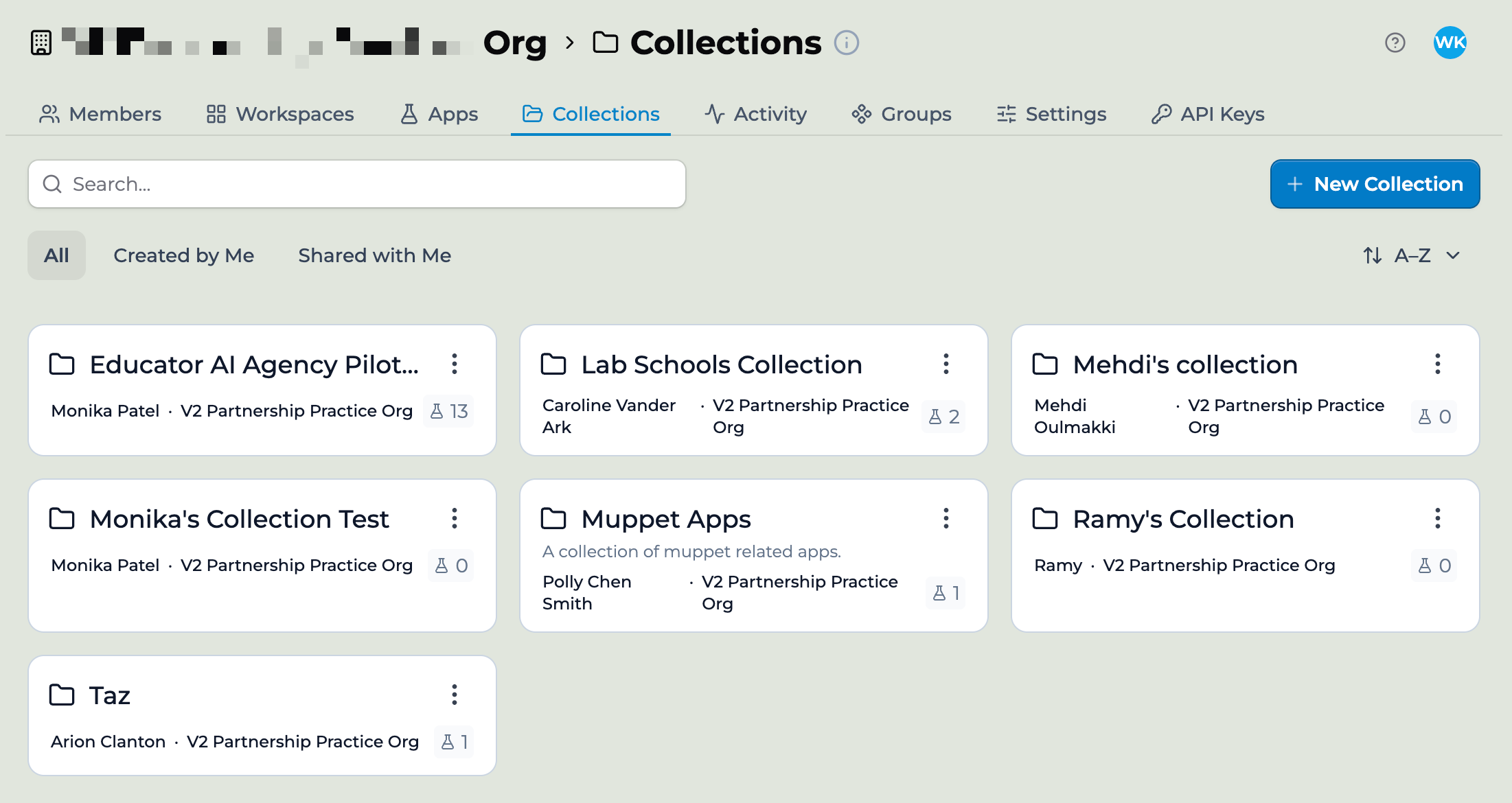Image resolution: width=1512 pixels, height=803 pixels.
Task: Click the 13 apps badge on Educator card
Action: pyautogui.click(x=448, y=411)
